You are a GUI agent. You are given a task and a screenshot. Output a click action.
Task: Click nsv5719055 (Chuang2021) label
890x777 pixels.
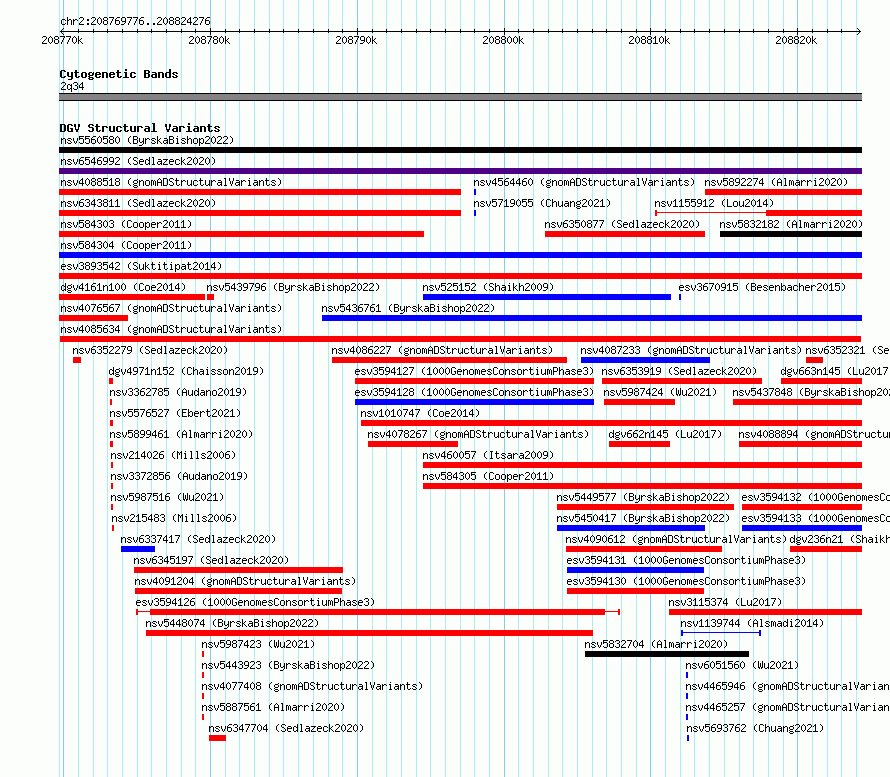click(542, 203)
